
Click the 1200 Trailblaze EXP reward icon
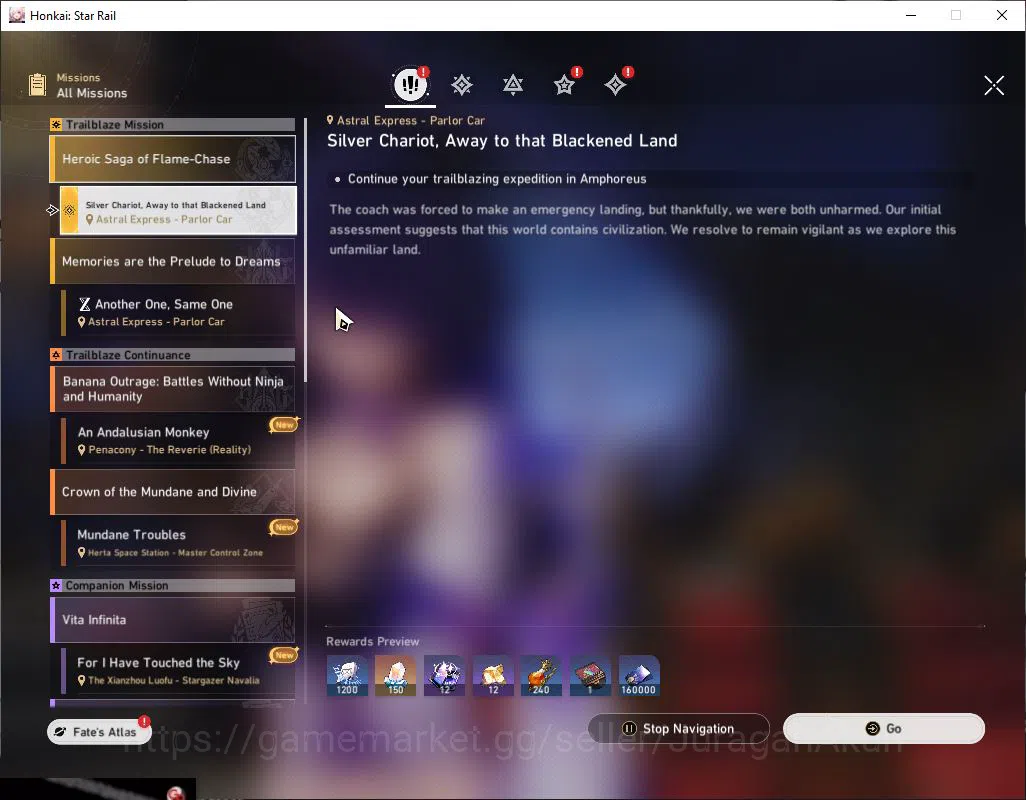pyautogui.click(x=347, y=676)
